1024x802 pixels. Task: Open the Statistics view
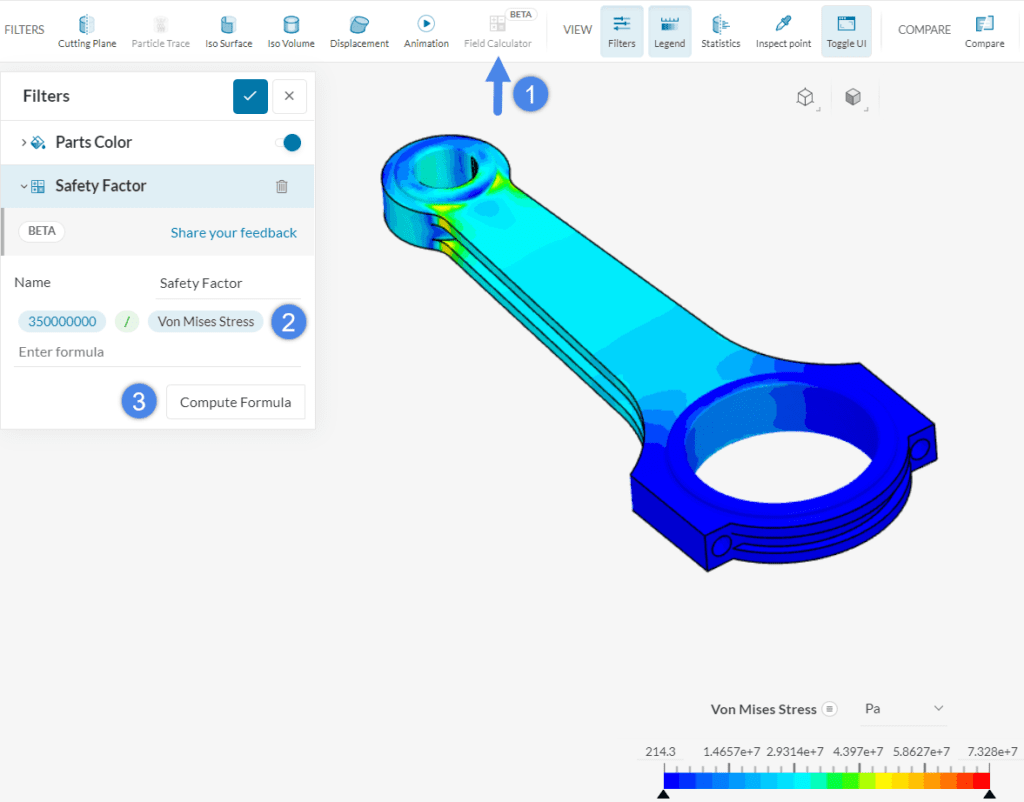(720, 30)
